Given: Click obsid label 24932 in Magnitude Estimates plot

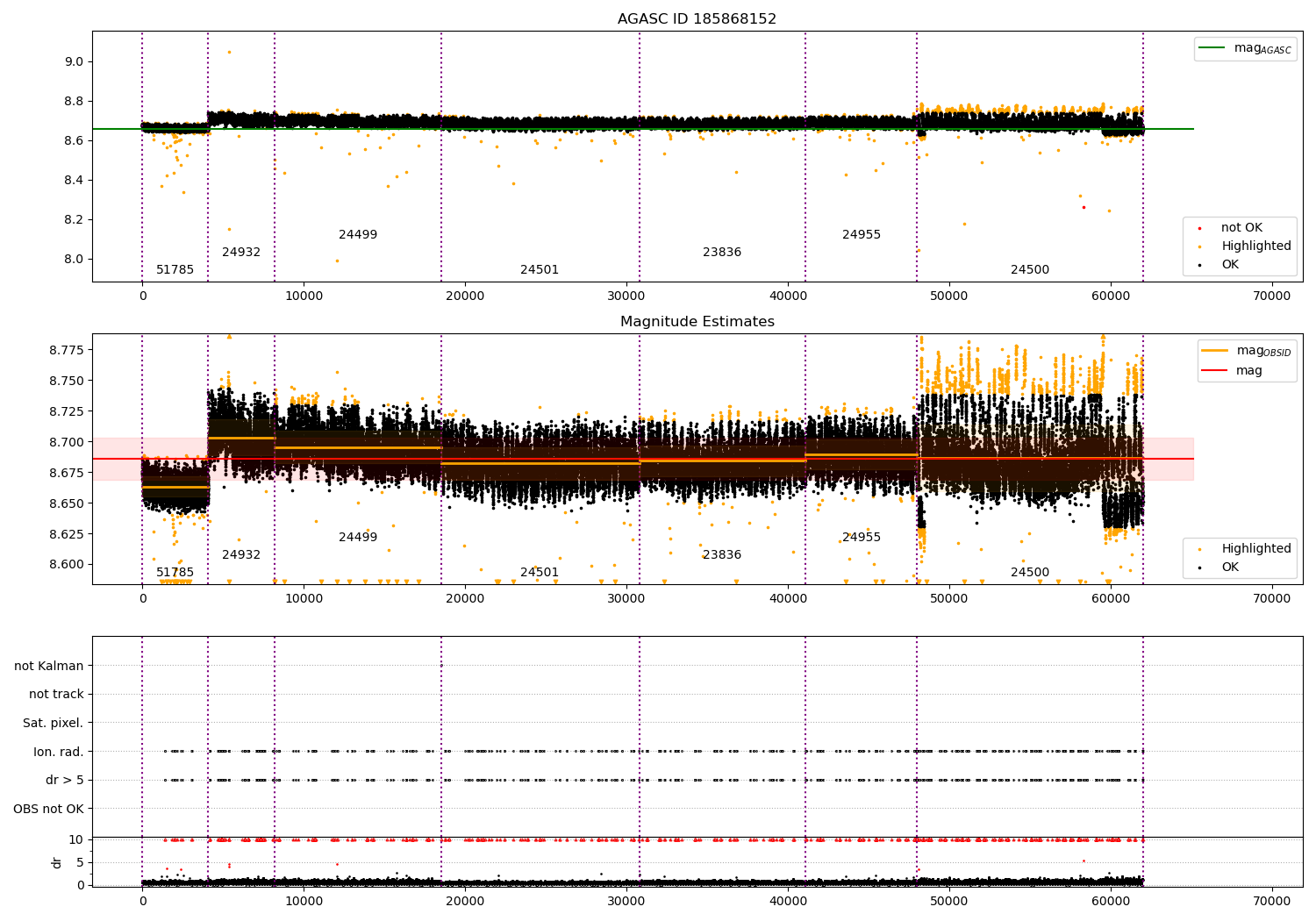Looking at the screenshot, I should 241,555.
